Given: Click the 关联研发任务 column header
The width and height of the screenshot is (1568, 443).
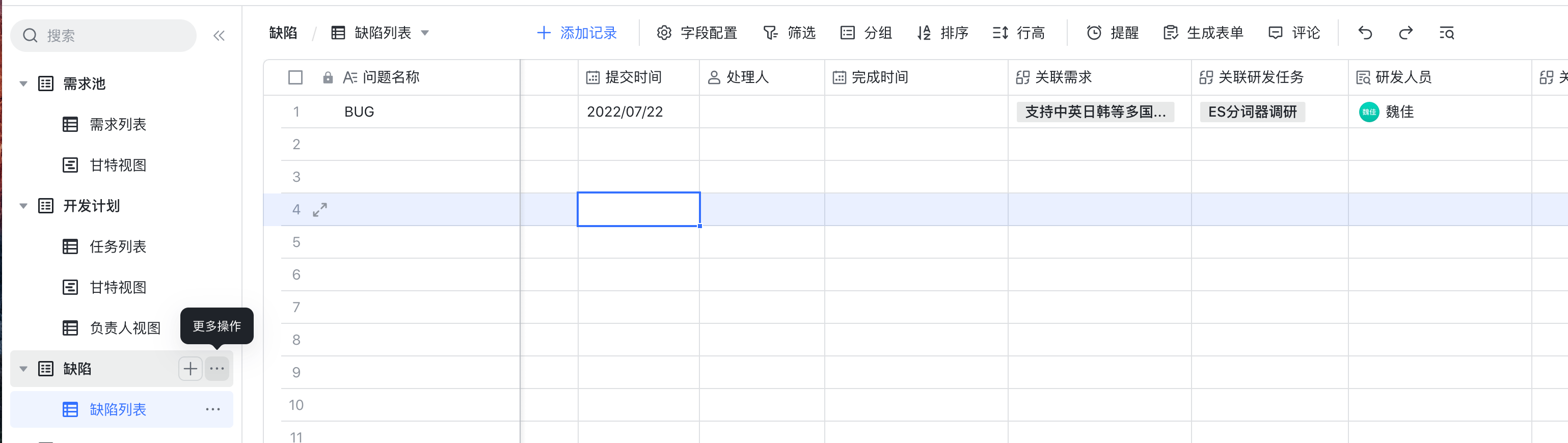Looking at the screenshot, I should click(x=1270, y=77).
